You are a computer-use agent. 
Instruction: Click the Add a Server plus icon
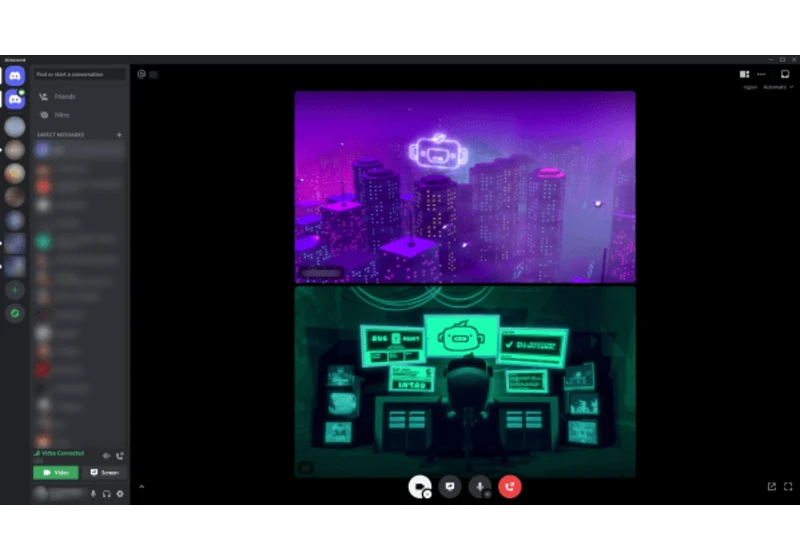point(15,290)
